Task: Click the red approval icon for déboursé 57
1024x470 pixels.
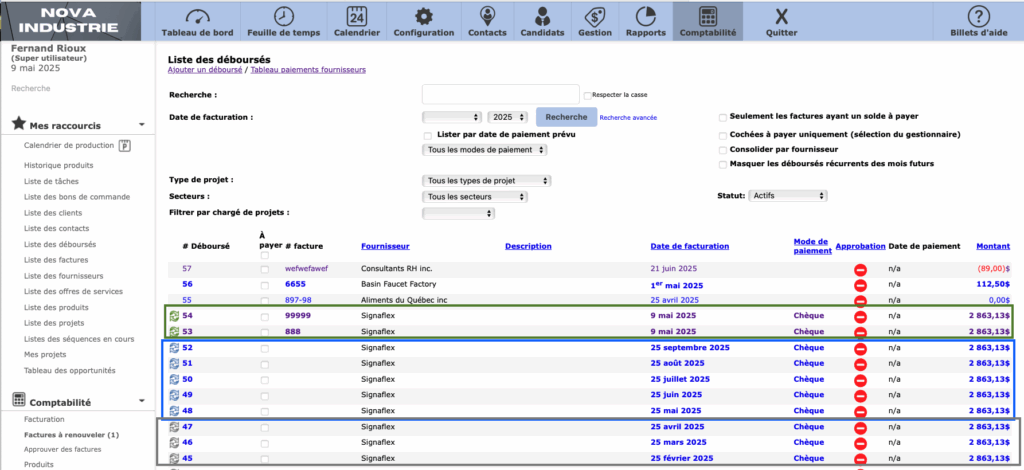Action: (860, 269)
